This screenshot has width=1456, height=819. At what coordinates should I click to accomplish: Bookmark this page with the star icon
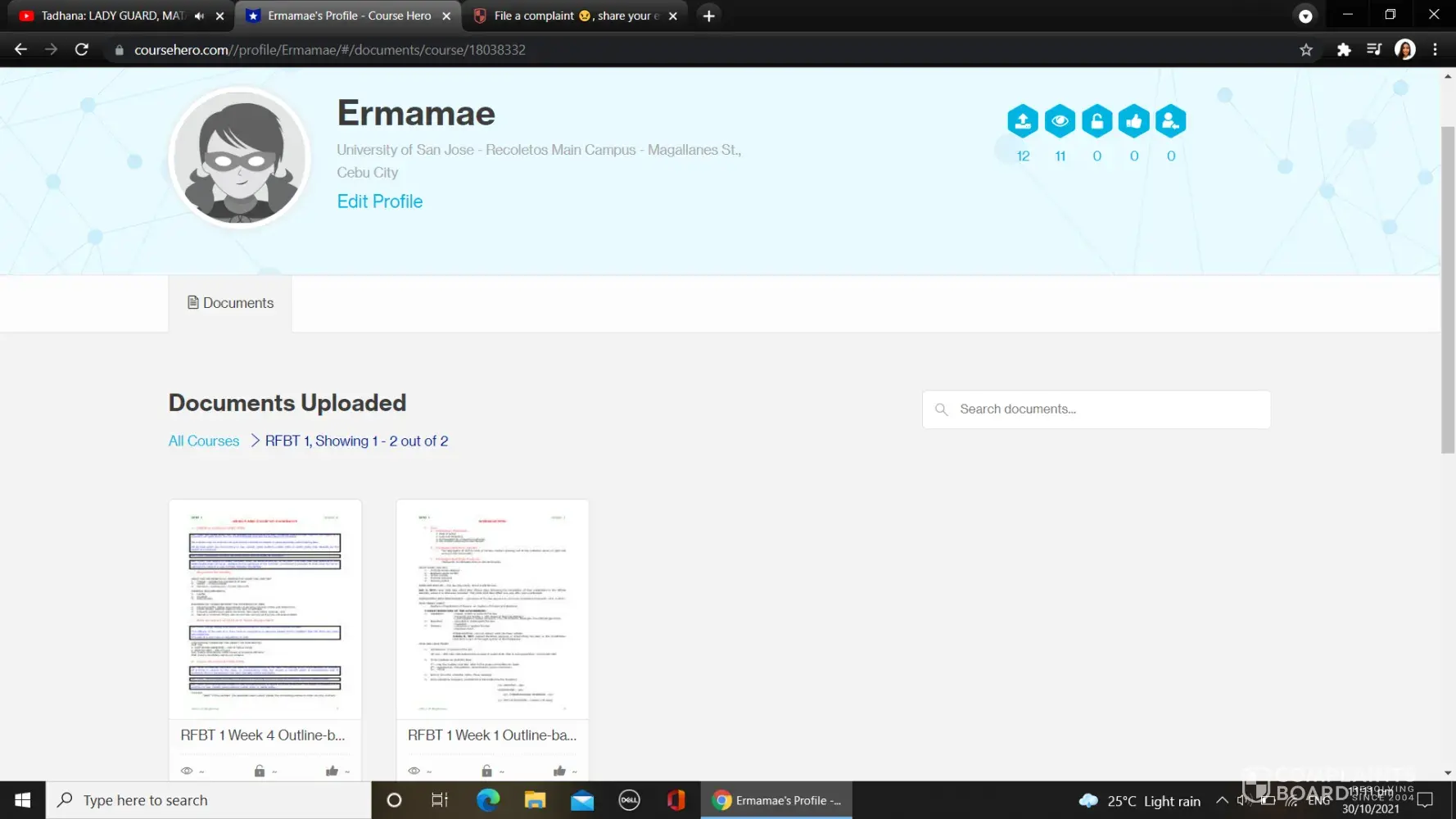click(x=1305, y=50)
